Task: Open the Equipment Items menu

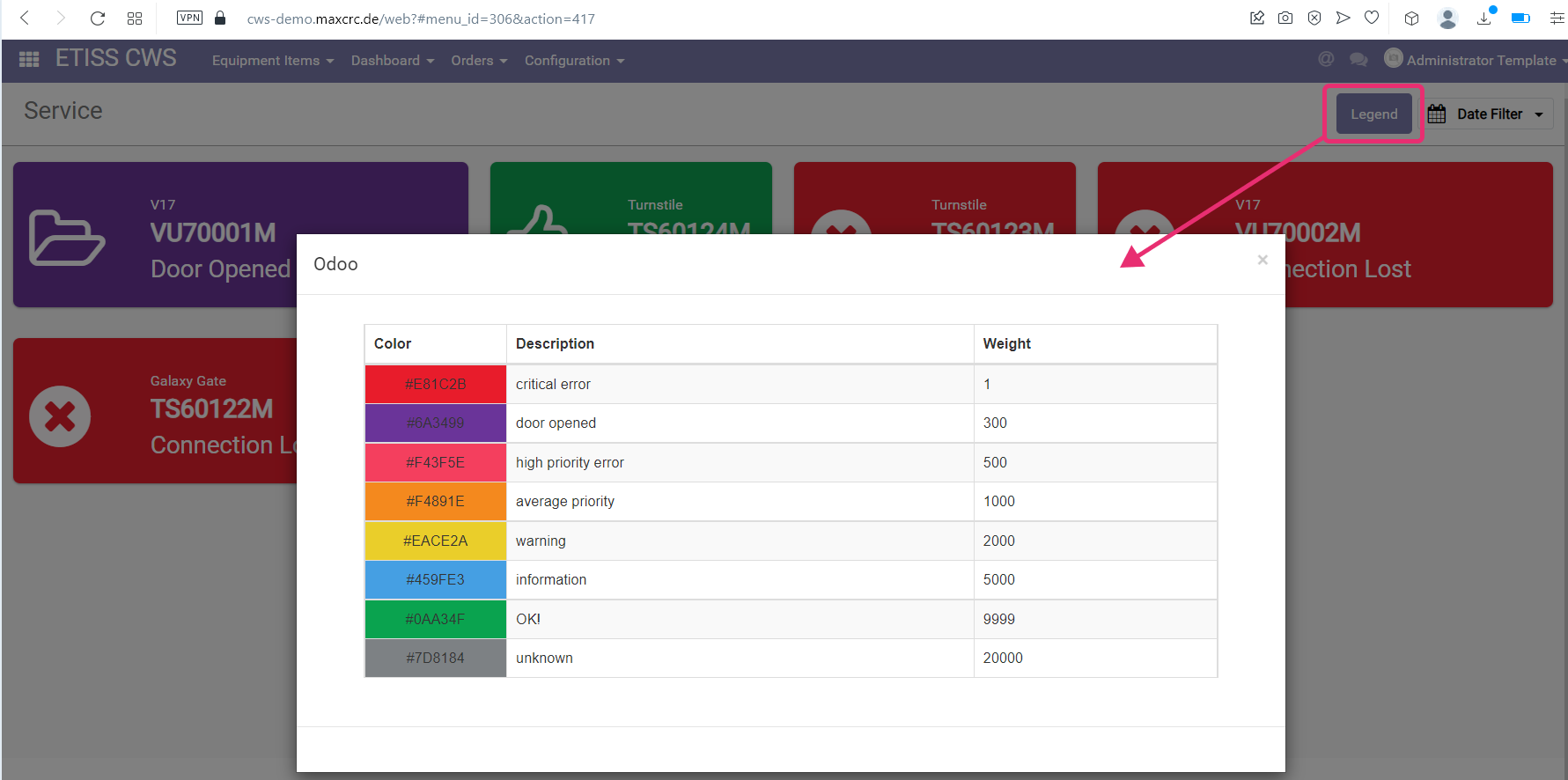Action: [x=273, y=61]
